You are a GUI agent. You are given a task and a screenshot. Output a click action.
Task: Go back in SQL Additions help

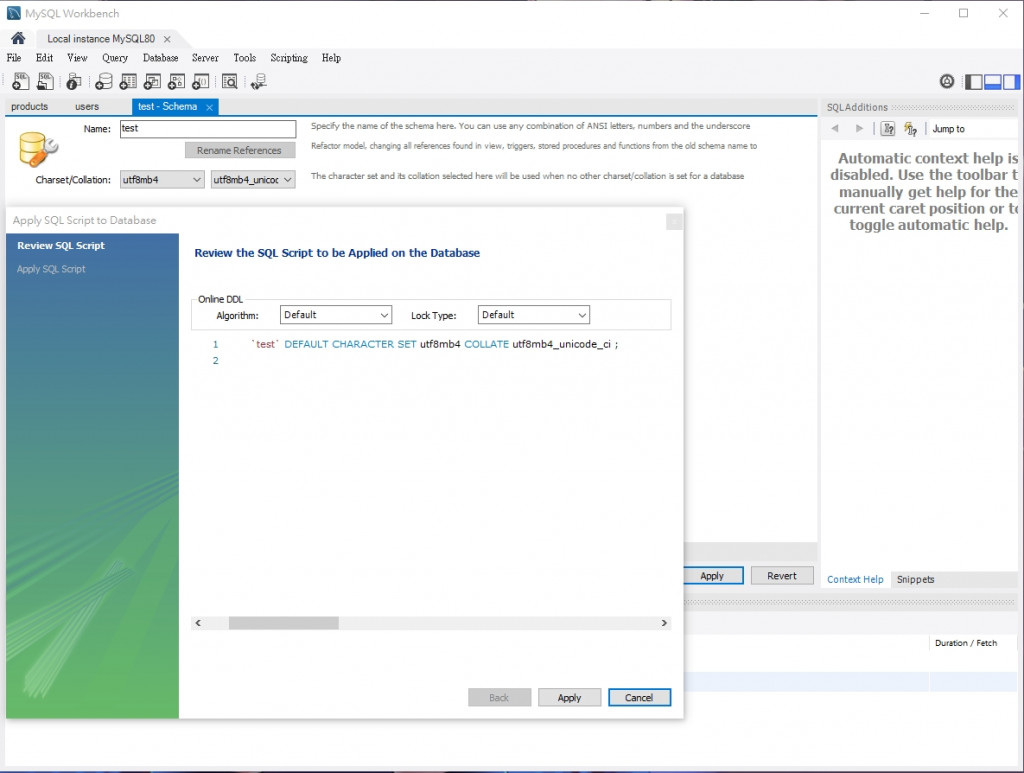pos(835,129)
